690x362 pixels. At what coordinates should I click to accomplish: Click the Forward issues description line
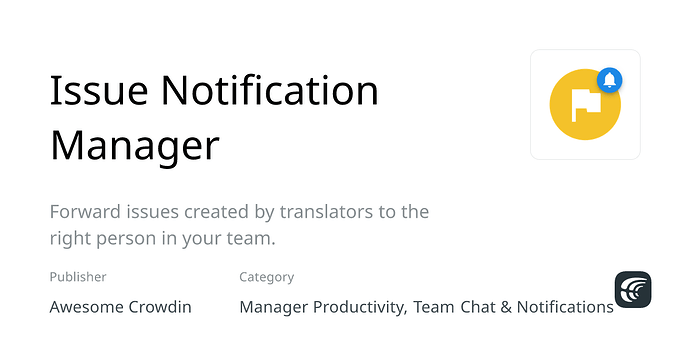(239, 212)
